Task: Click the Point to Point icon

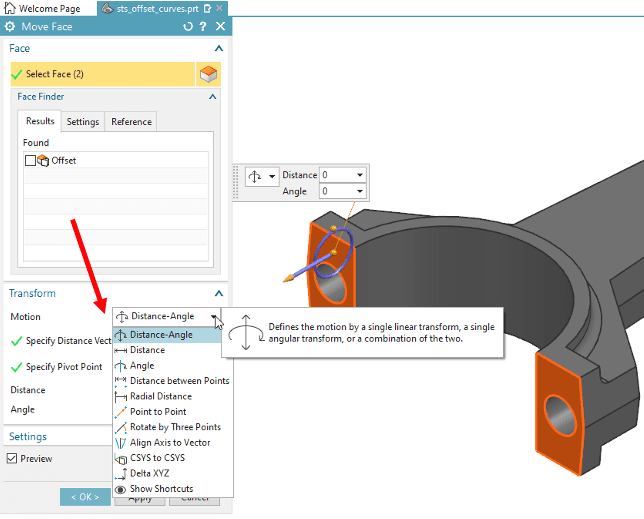Action: (x=121, y=412)
